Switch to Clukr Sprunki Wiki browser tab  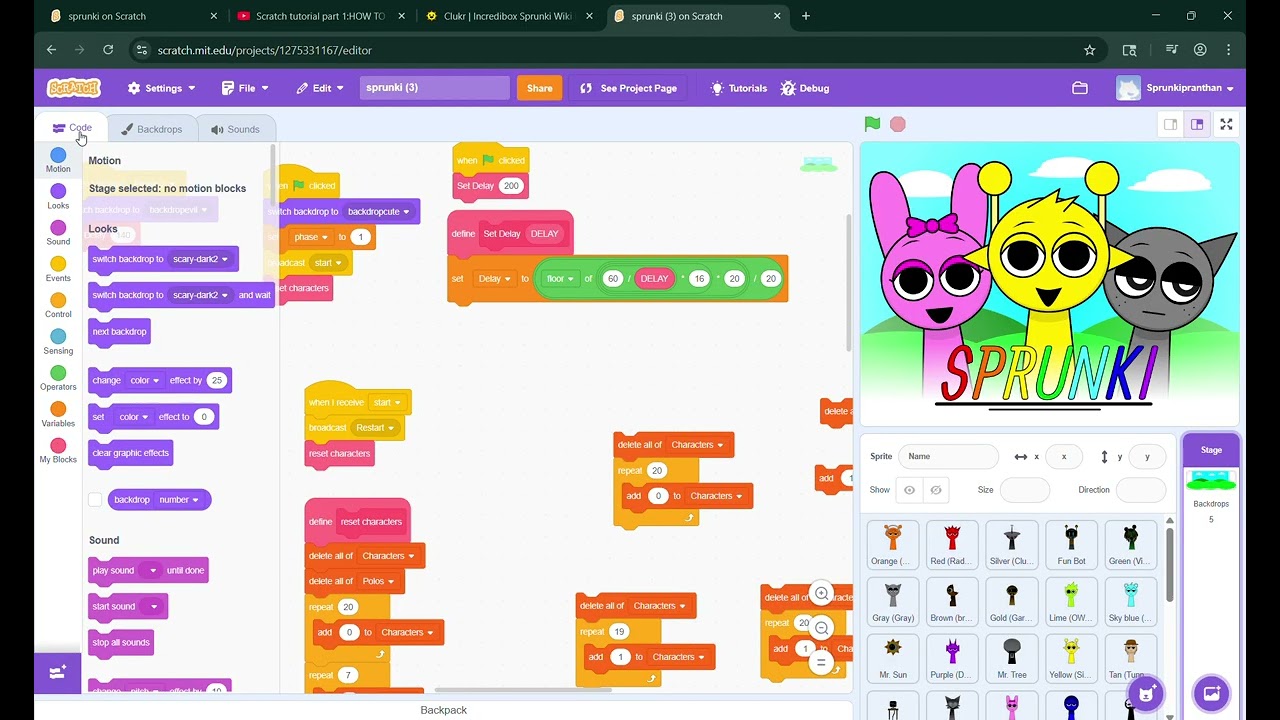[508, 16]
